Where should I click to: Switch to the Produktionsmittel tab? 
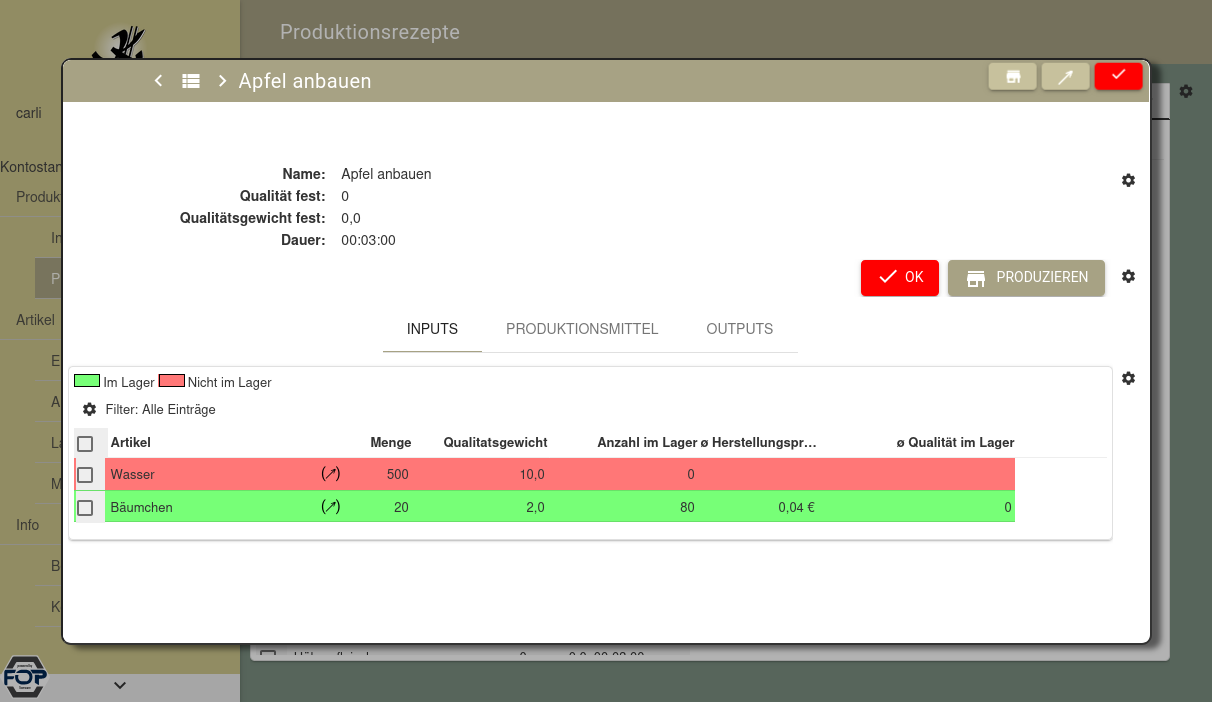(582, 329)
